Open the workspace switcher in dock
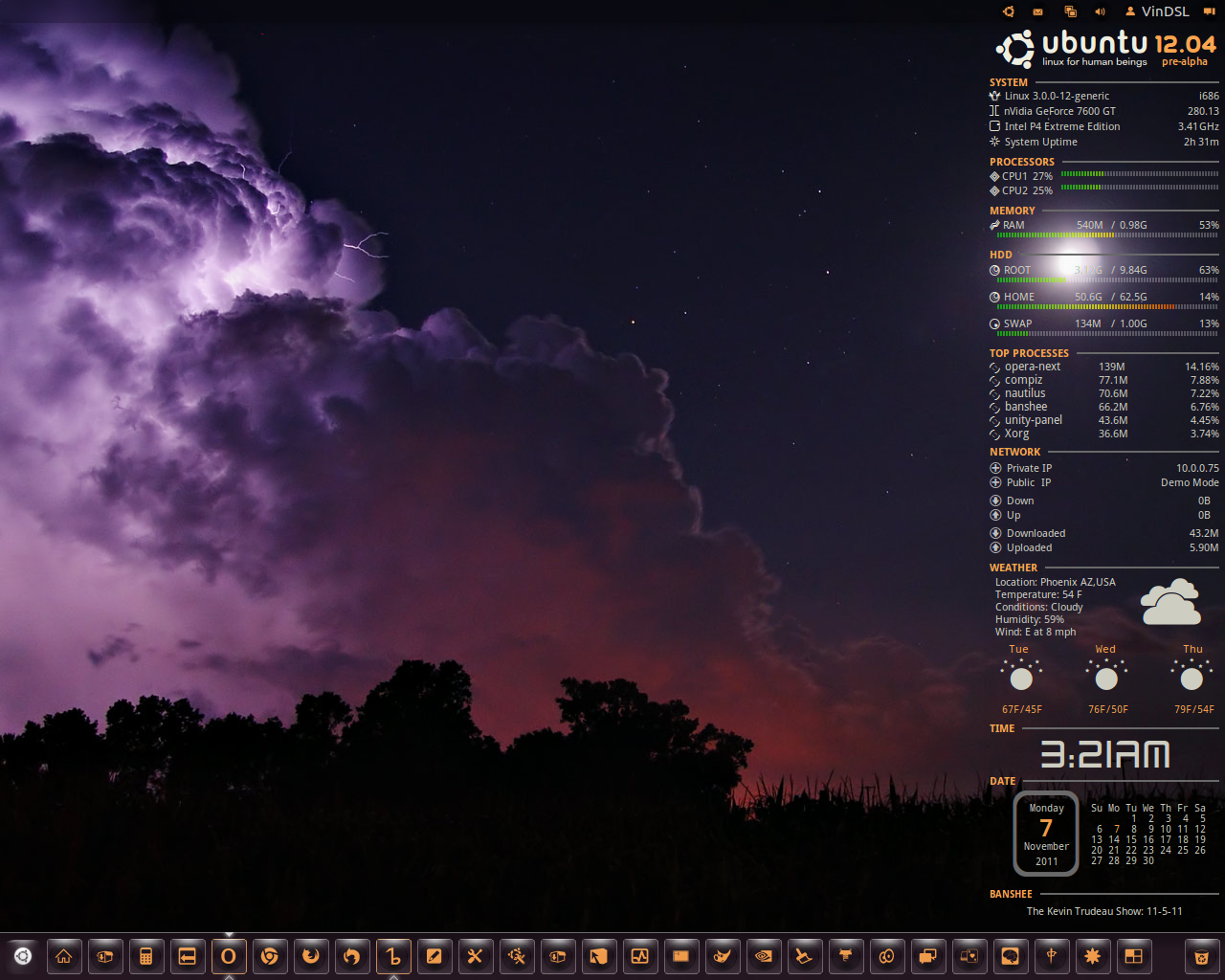The image size is (1225, 980). (x=1134, y=956)
